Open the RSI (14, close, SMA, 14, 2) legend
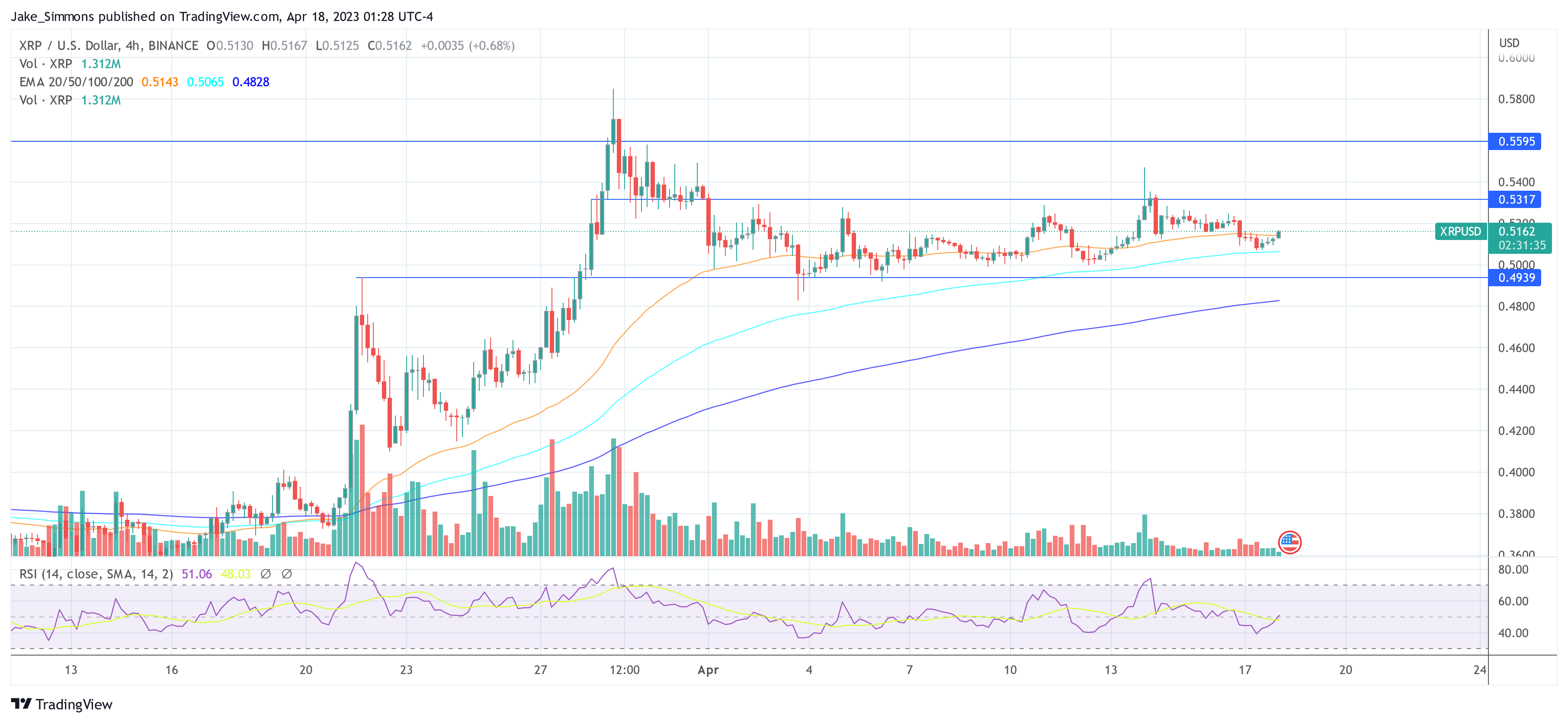1568x723 pixels. [96, 574]
